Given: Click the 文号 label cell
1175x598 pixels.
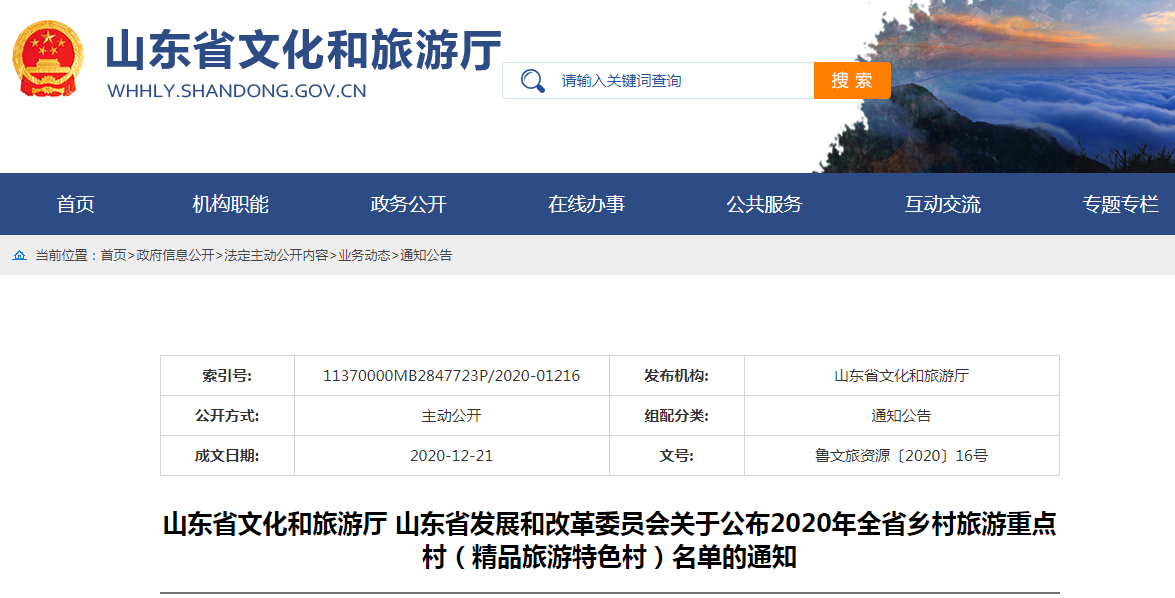Looking at the screenshot, I should (x=677, y=456).
